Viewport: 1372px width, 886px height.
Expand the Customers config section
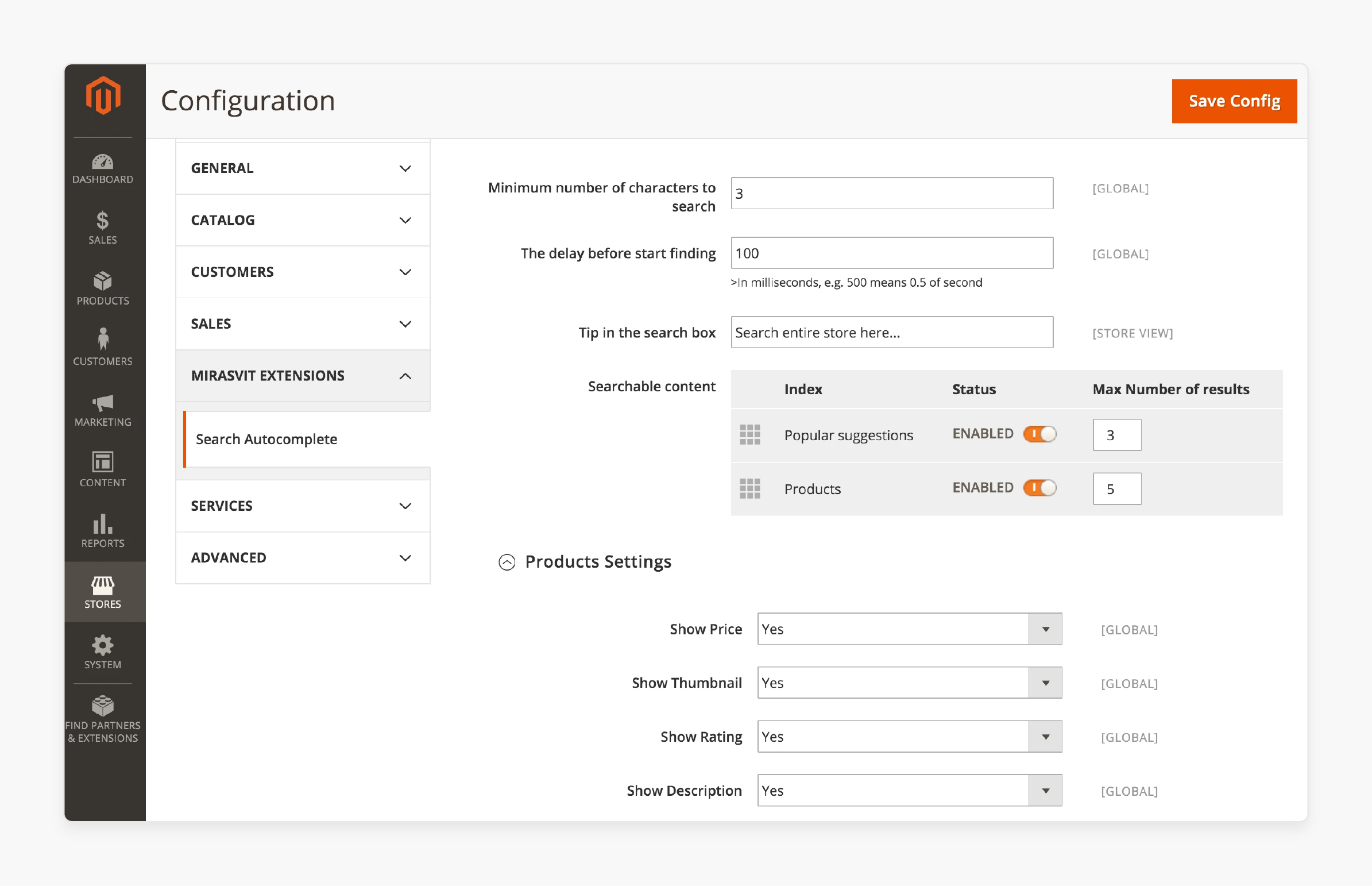tap(303, 272)
